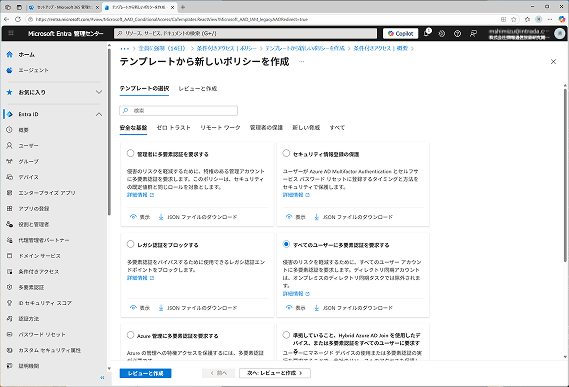Image resolution: width=569 pixels, height=387 pixels.
Task: Open 概要 under Entra ID
Action: pyautogui.click(x=24, y=130)
